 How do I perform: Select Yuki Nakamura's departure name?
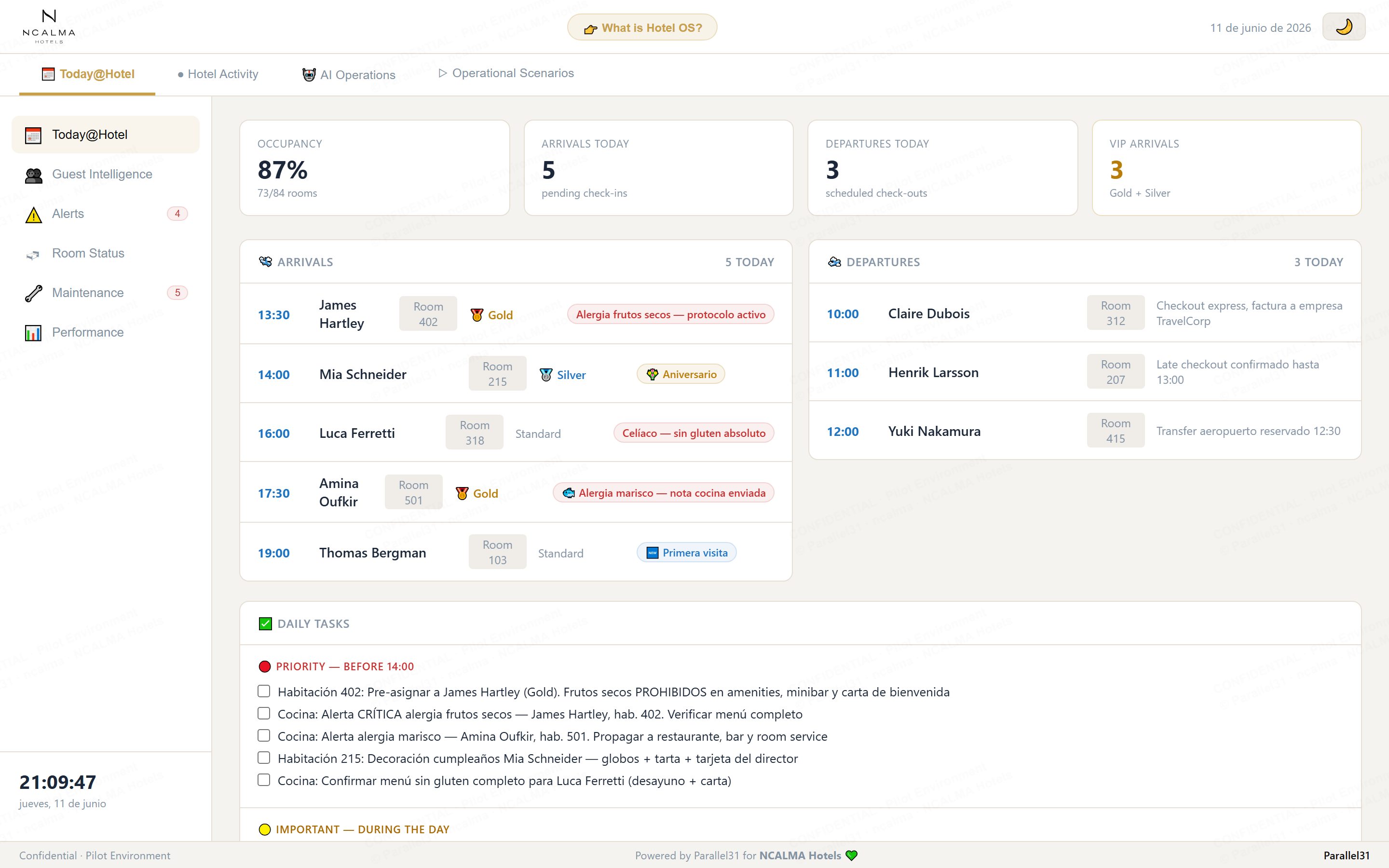pyautogui.click(x=934, y=431)
